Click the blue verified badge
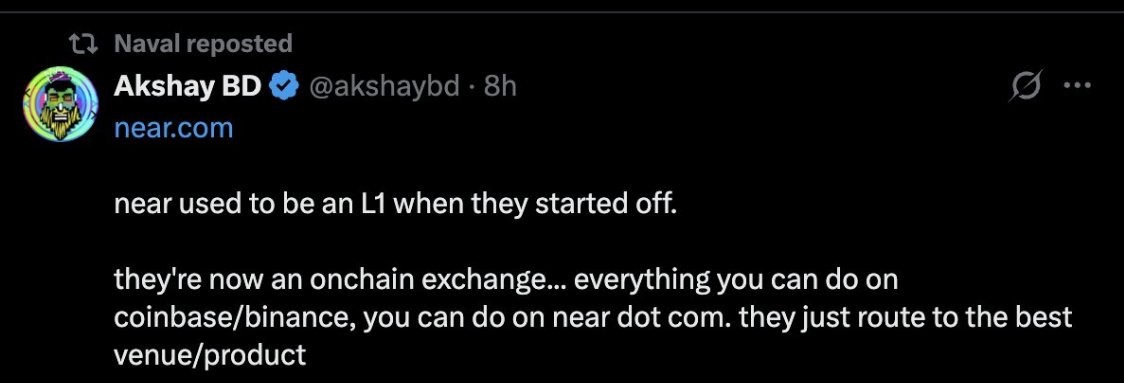 [x=284, y=87]
